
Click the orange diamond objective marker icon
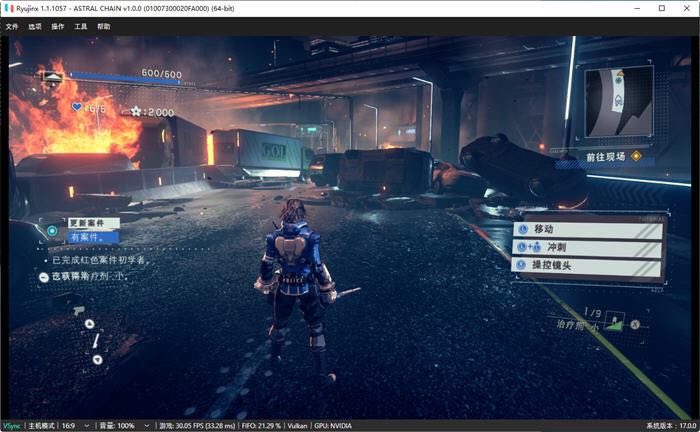click(635, 156)
